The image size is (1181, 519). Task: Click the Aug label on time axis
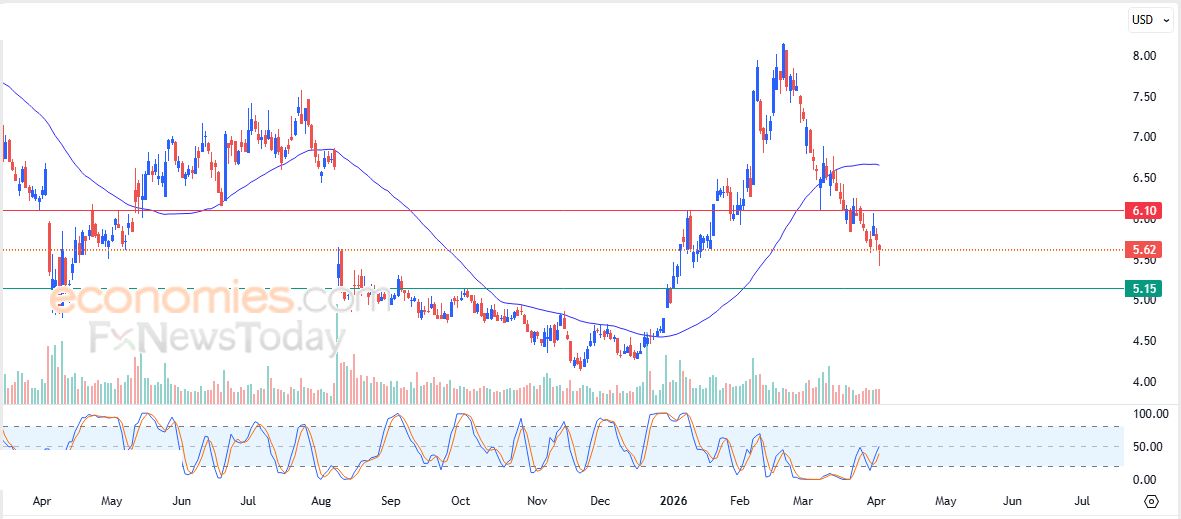pyautogui.click(x=321, y=501)
